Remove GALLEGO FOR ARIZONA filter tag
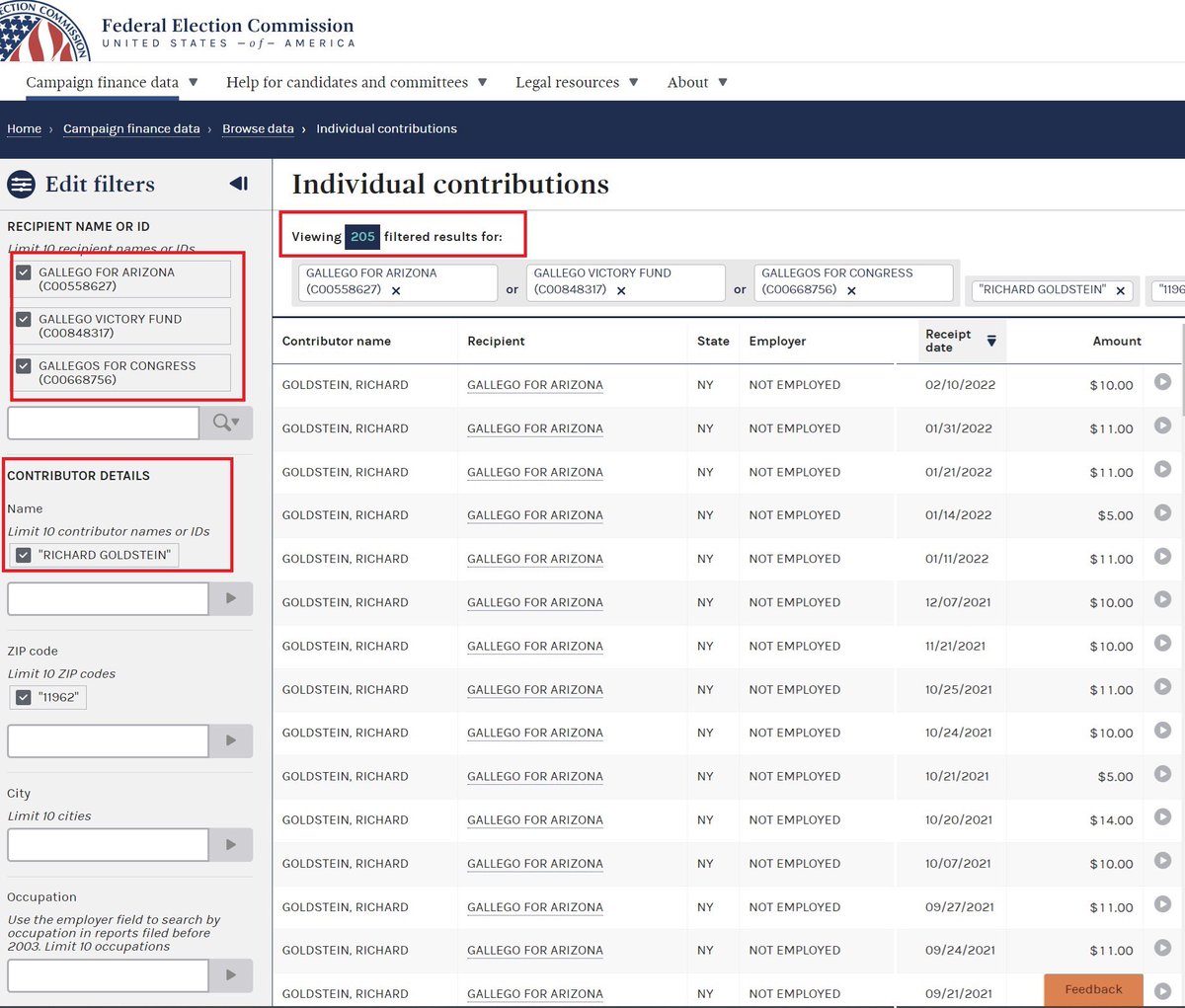Viewport: 1185px width, 1008px height. (396, 291)
